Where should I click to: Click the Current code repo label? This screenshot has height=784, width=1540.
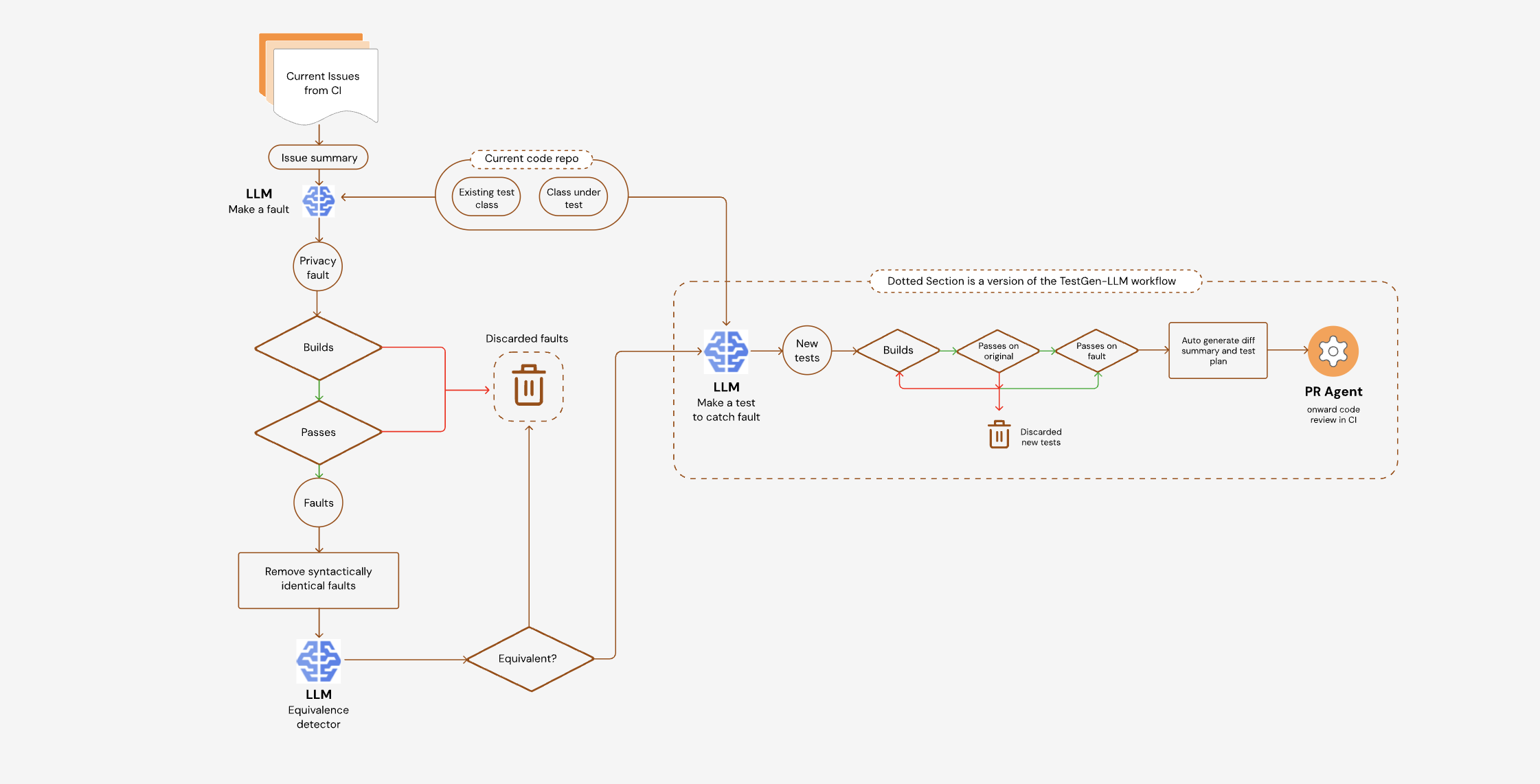coord(532,159)
